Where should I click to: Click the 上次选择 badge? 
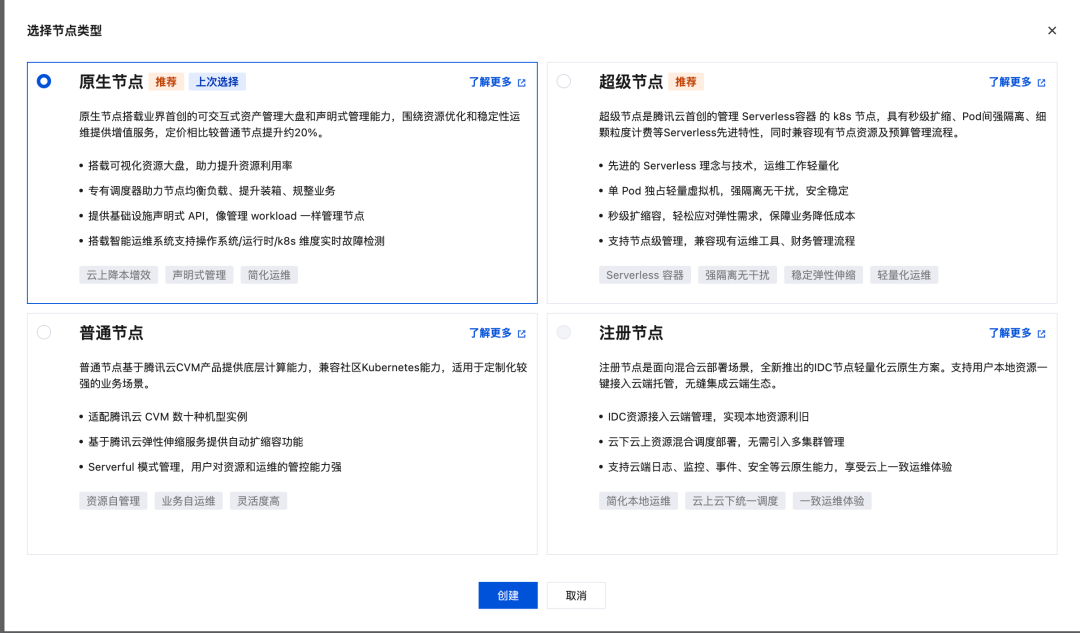pos(218,82)
